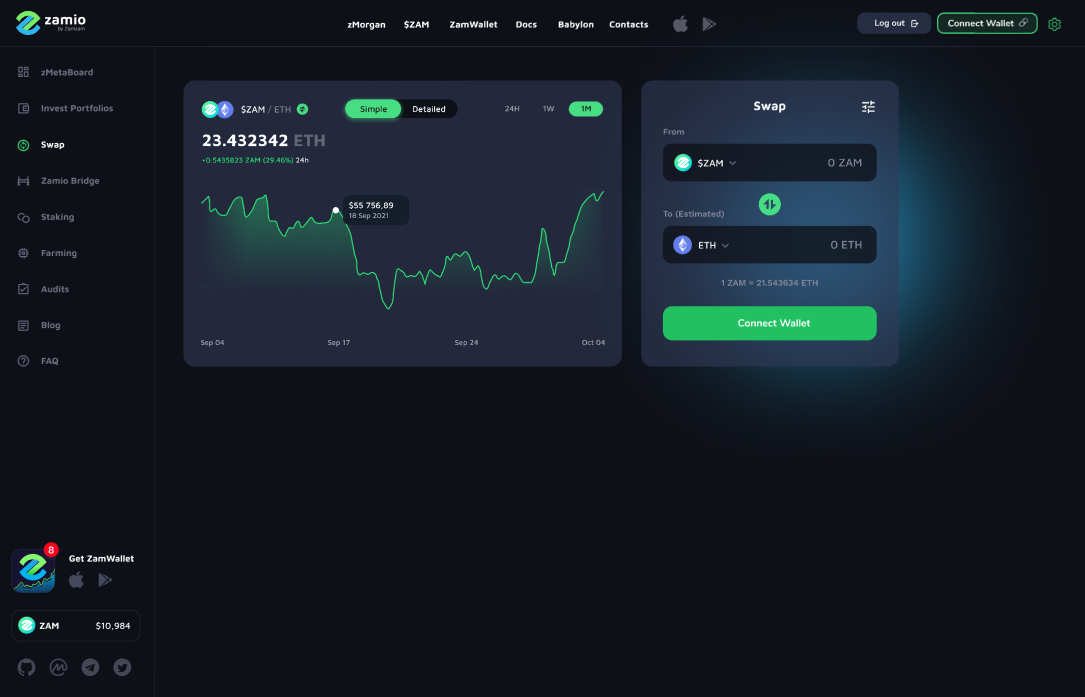Switch chart to Simple view
Screen dimensions: 1085x697
tap(374, 109)
